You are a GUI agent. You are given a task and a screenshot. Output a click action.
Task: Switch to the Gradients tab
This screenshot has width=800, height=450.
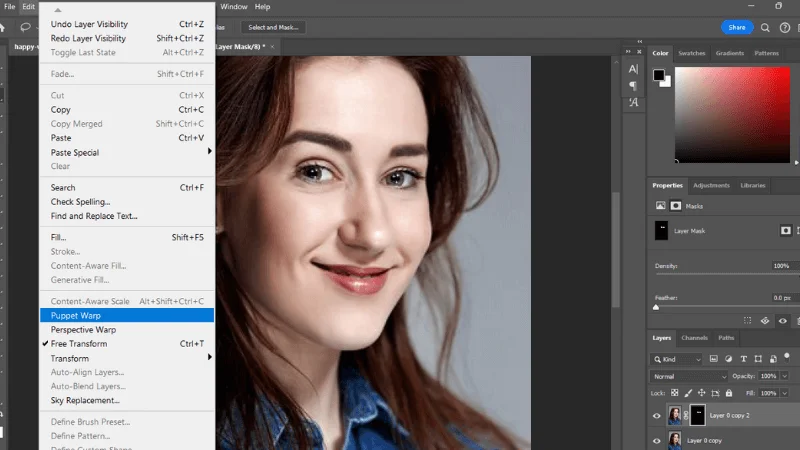730,53
